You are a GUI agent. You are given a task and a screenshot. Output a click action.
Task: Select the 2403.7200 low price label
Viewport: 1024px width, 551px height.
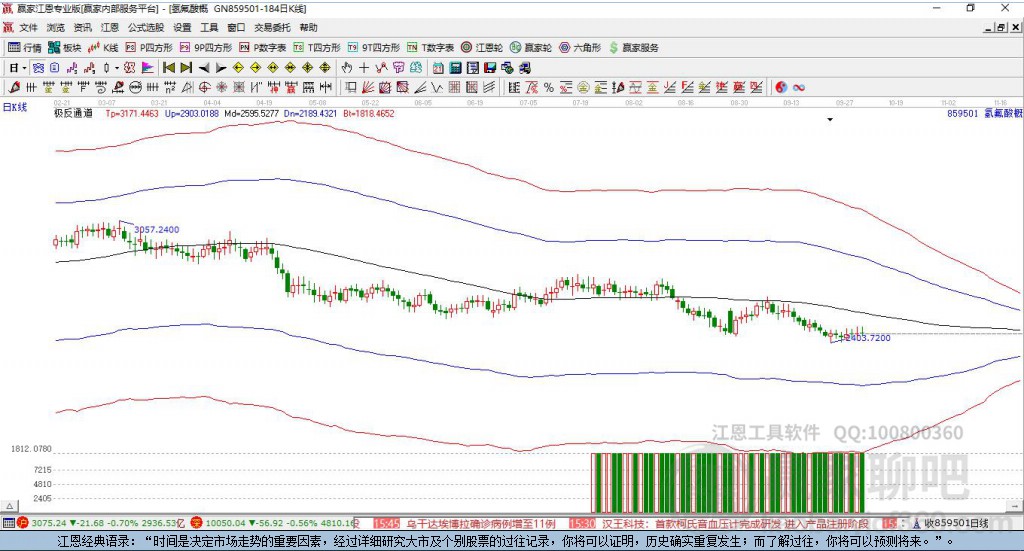tap(867, 338)
